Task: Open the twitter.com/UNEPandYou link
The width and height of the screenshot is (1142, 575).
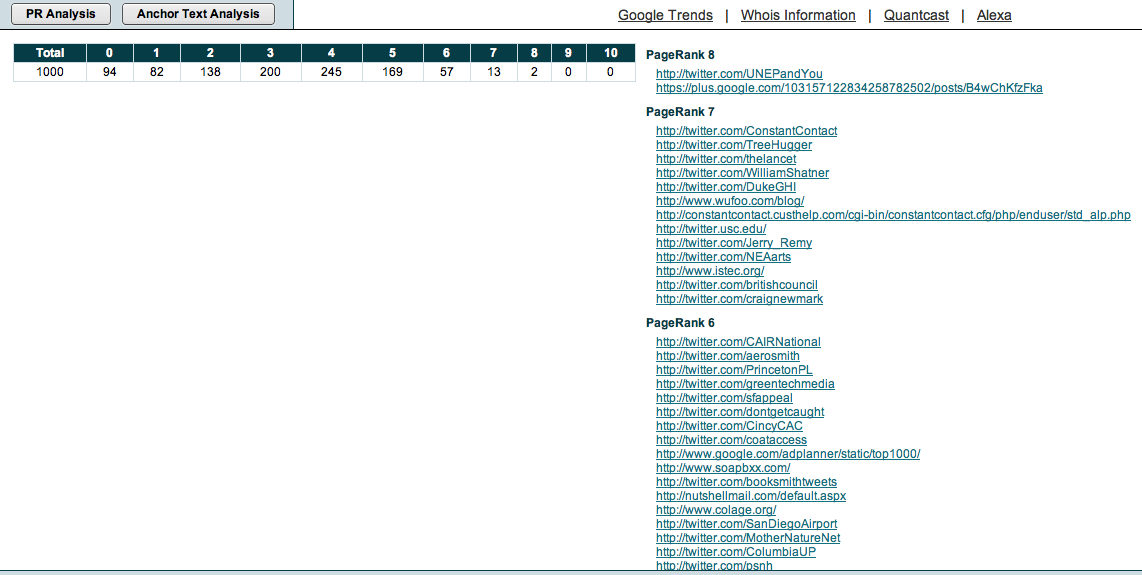Action: (x=739, y=74)
